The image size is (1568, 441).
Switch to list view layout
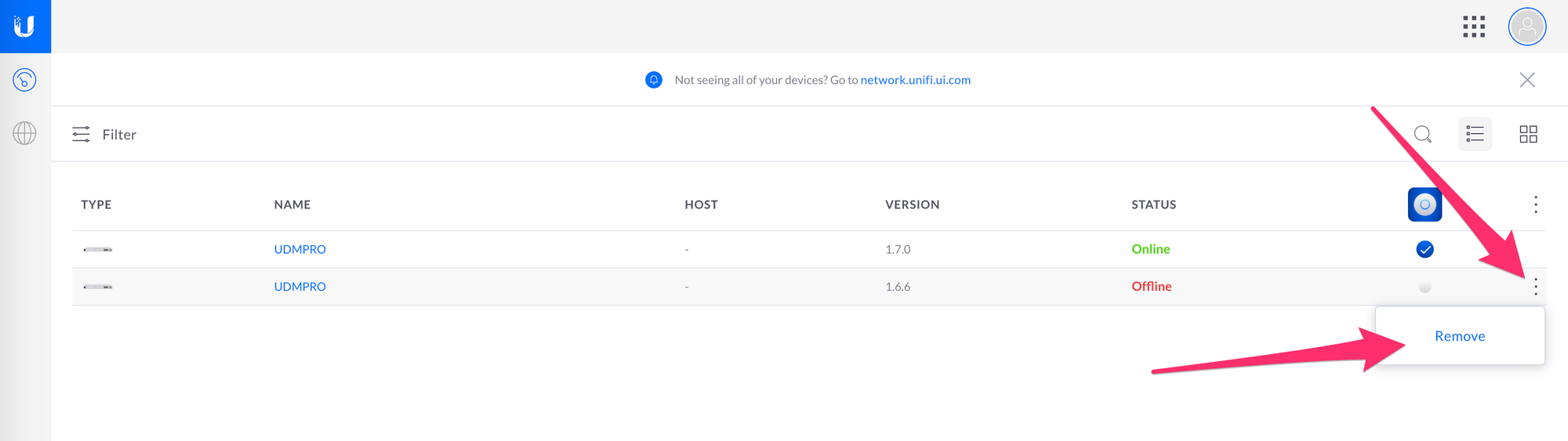[x=1475, y=134]
